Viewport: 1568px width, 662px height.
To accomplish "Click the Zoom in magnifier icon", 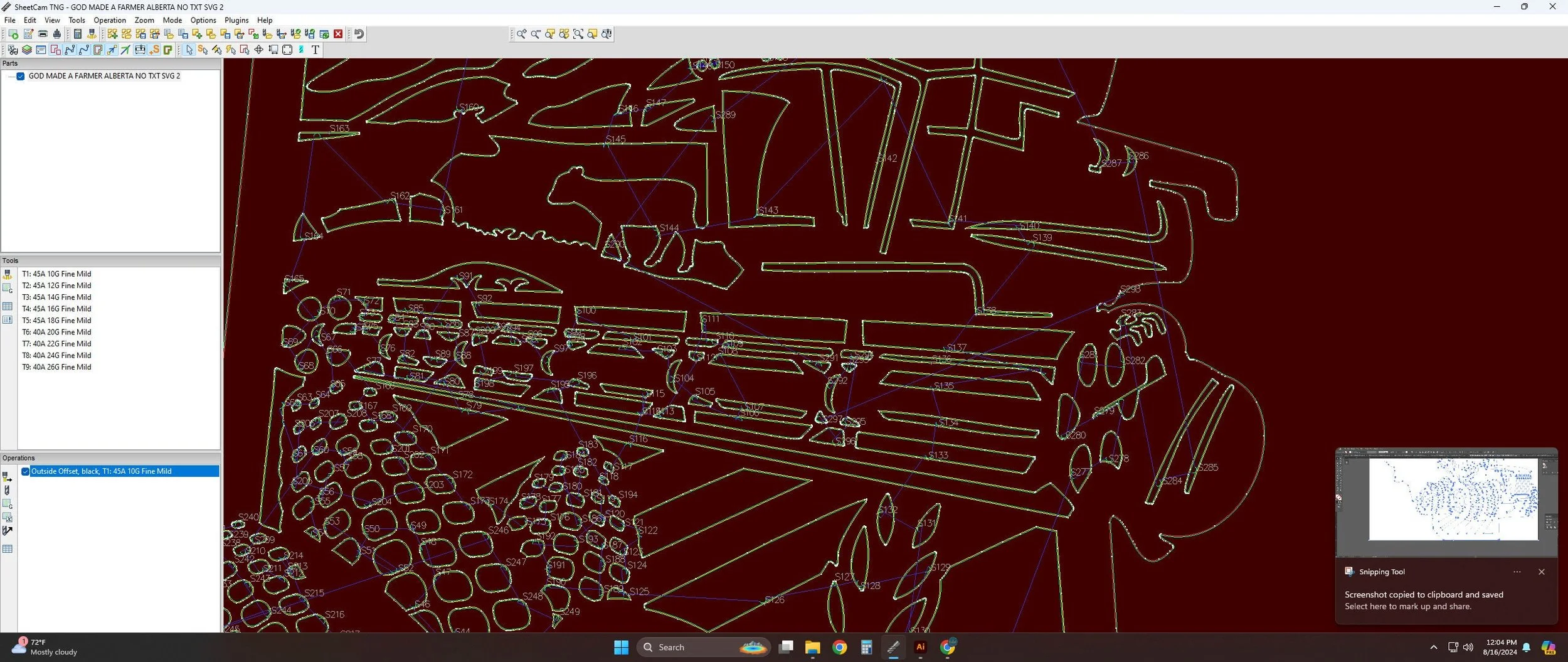I will click(x=521, y=34).
